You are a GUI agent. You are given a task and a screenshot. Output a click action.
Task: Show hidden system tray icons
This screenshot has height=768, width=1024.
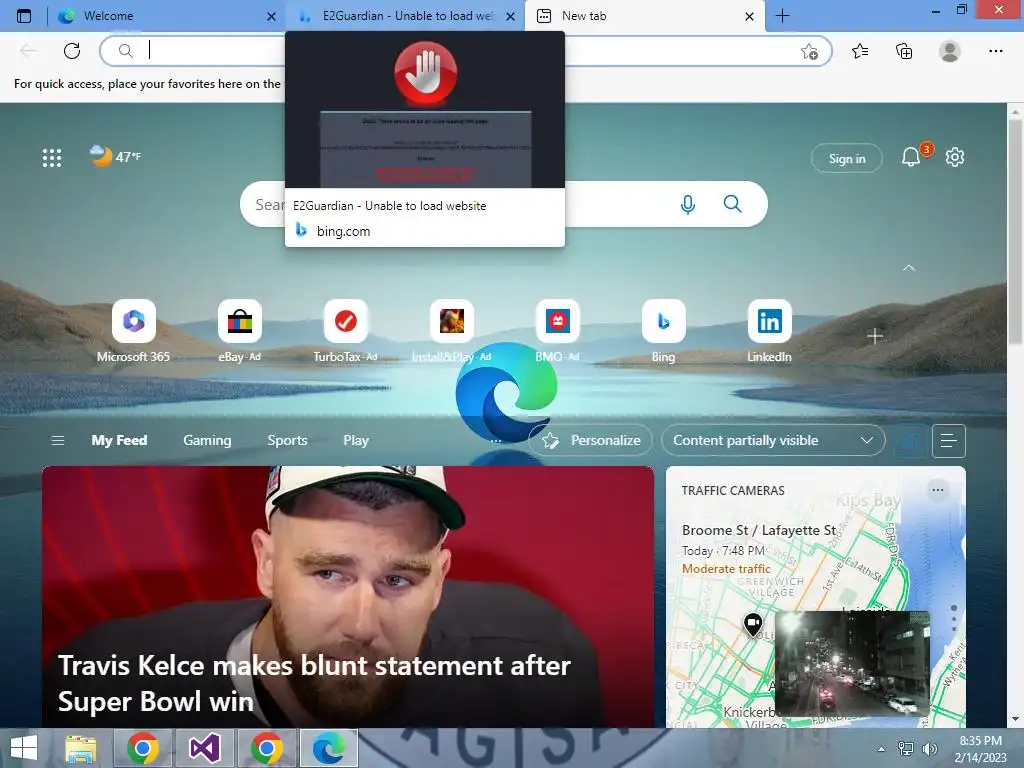(882, 749)
